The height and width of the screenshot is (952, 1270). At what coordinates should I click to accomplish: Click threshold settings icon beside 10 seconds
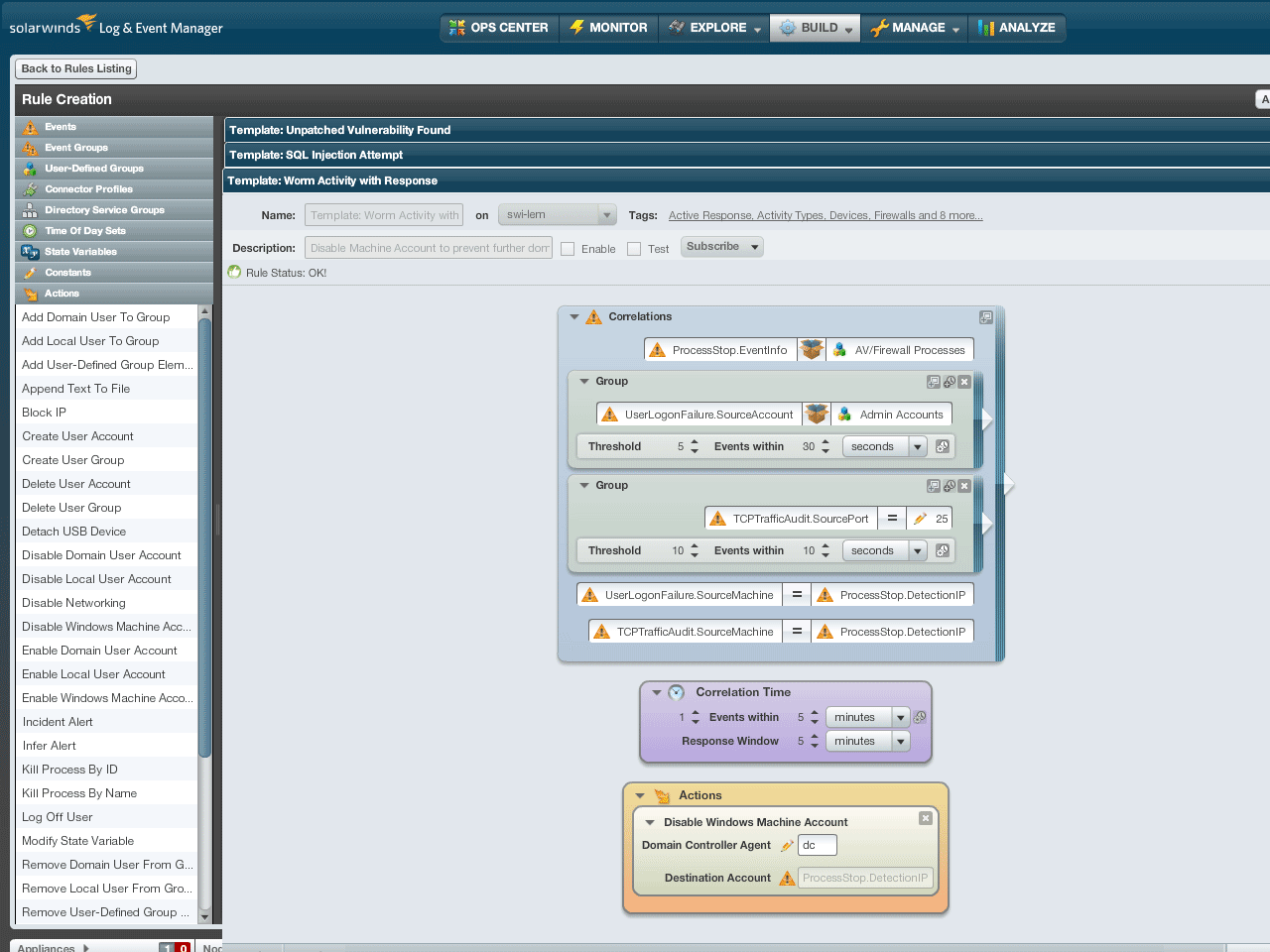coord(943,550)
